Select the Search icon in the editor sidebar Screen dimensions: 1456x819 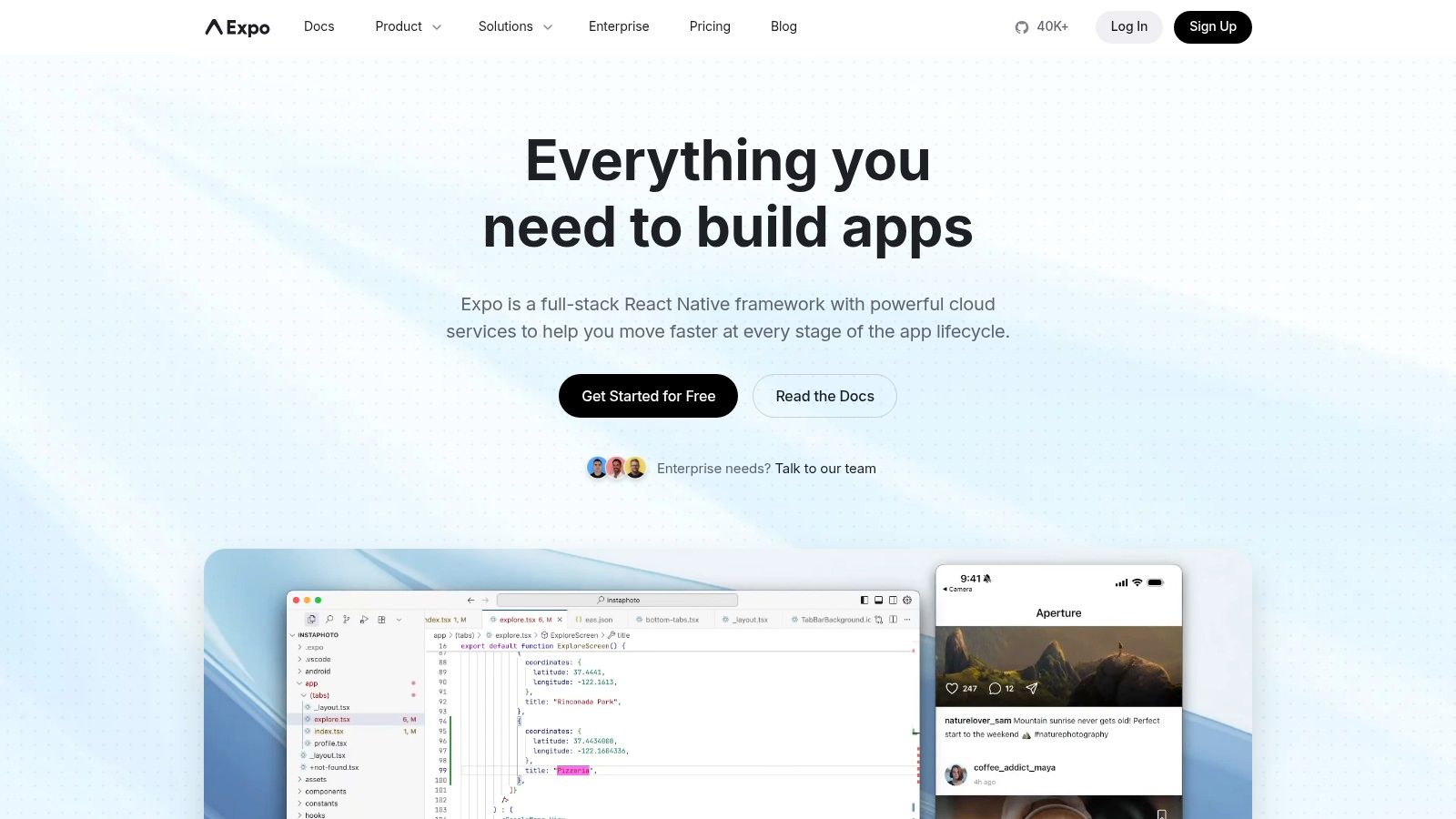tap(329, 620)
